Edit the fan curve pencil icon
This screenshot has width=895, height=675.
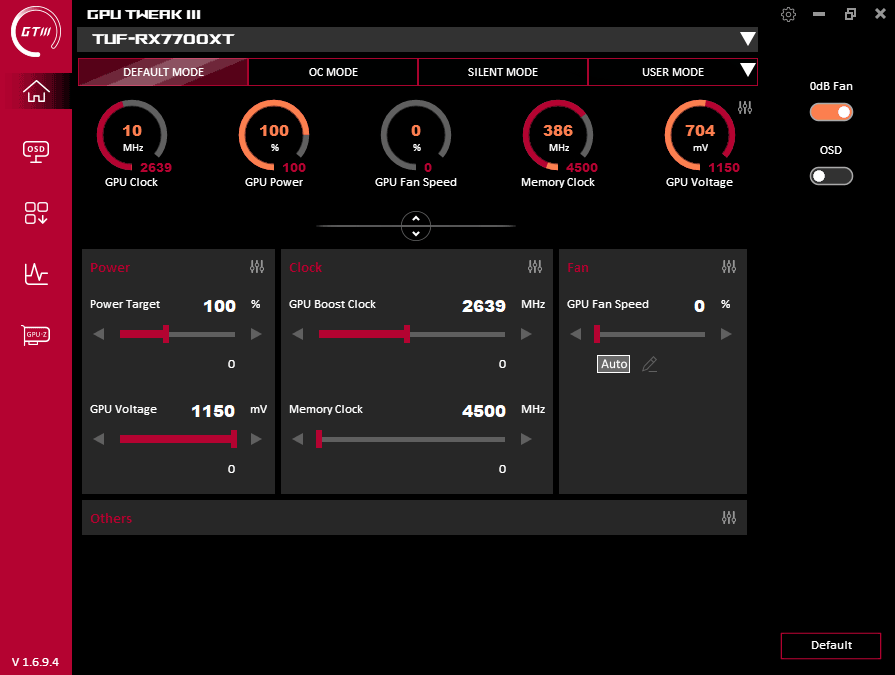tap(650, 364)
